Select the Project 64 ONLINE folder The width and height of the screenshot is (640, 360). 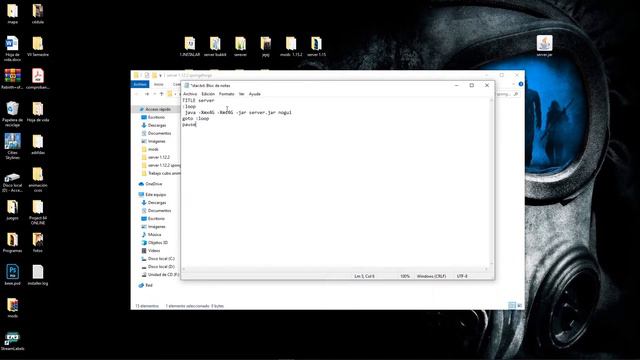[38, 212]
